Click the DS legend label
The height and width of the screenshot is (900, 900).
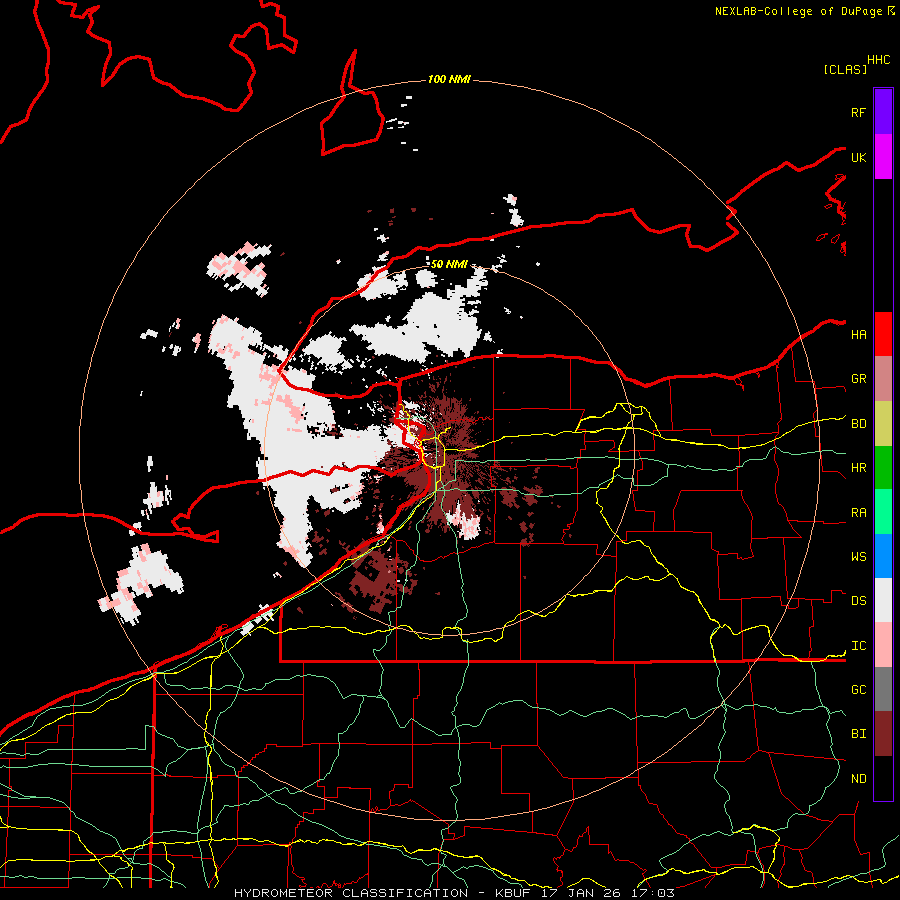859,600
